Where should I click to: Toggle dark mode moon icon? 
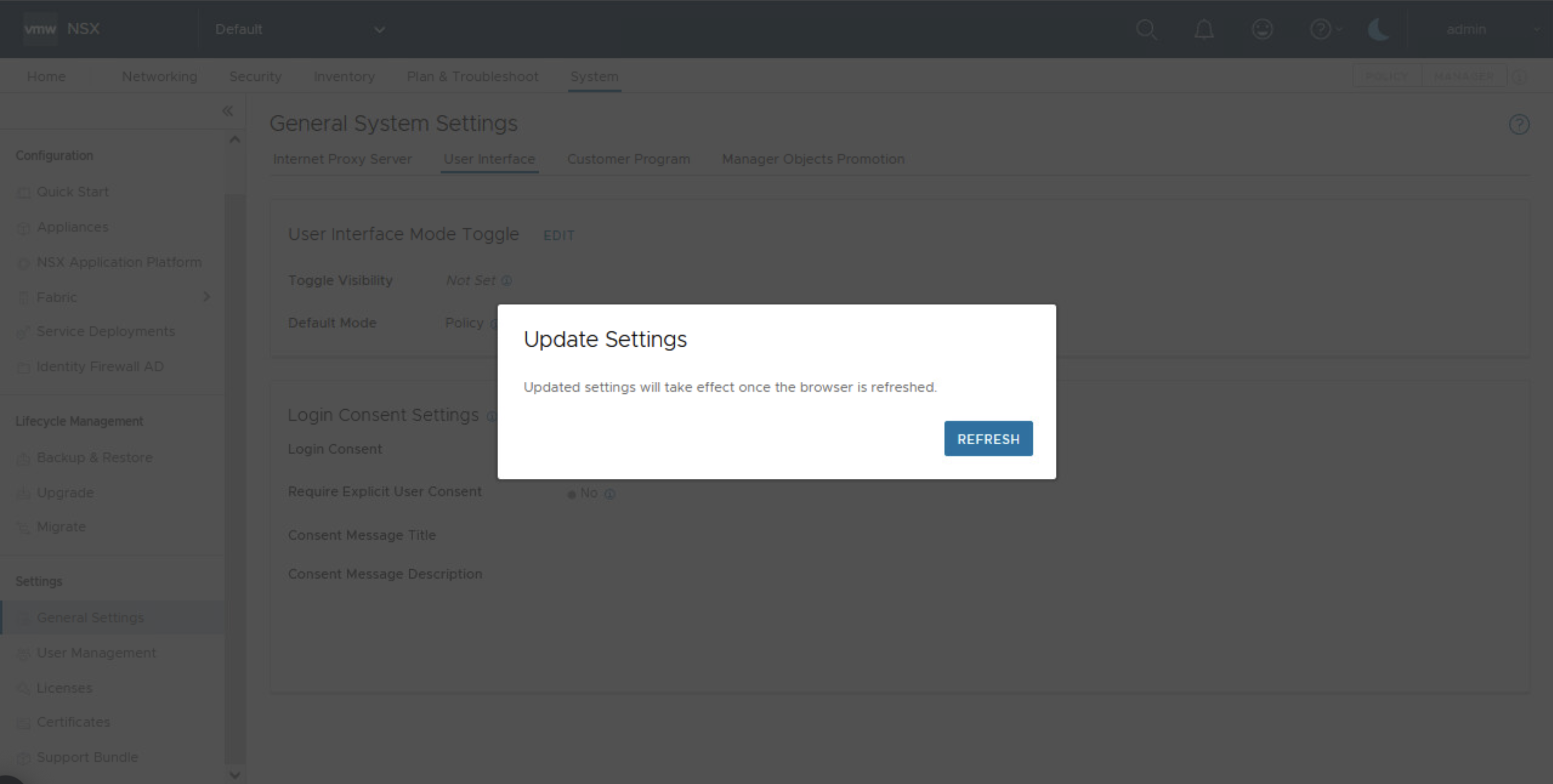[1378, 29]
